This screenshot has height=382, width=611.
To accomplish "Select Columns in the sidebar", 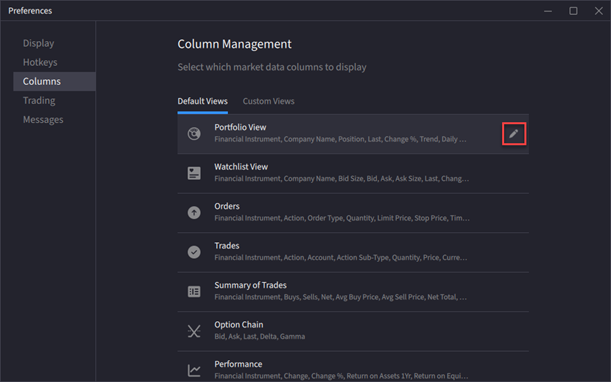I will click(x=55, y=81).
